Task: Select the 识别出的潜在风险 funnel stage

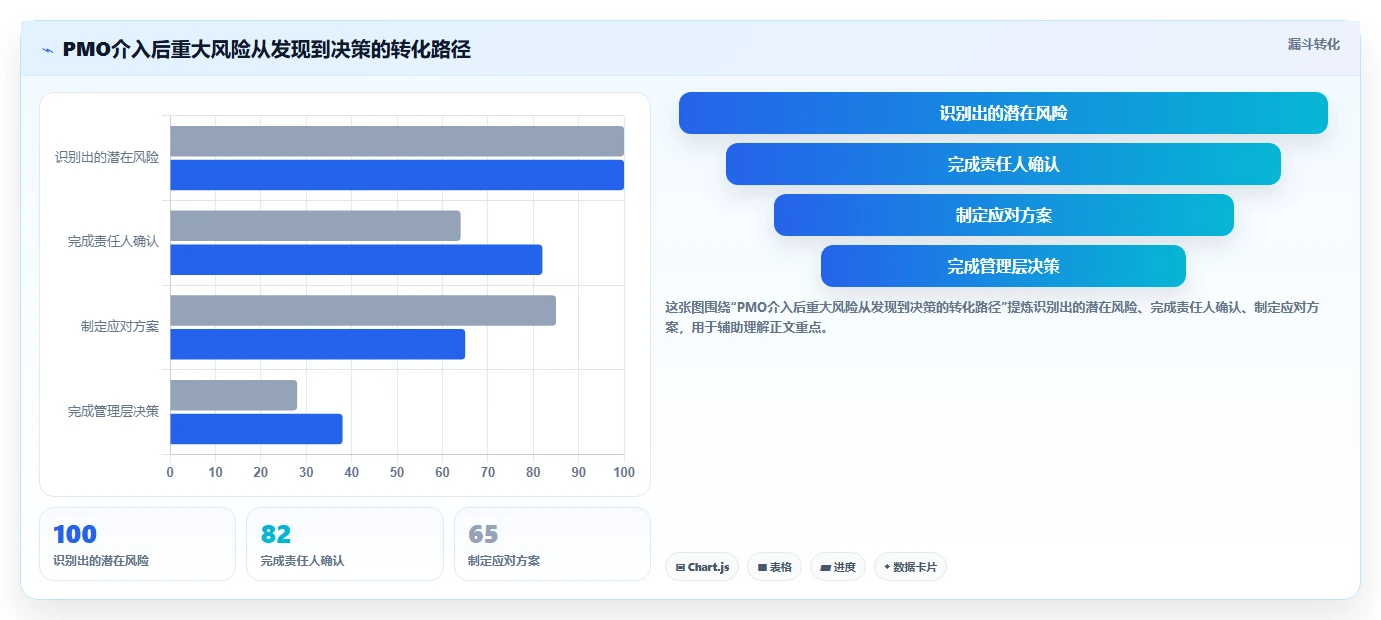Action: (1003, 113)
